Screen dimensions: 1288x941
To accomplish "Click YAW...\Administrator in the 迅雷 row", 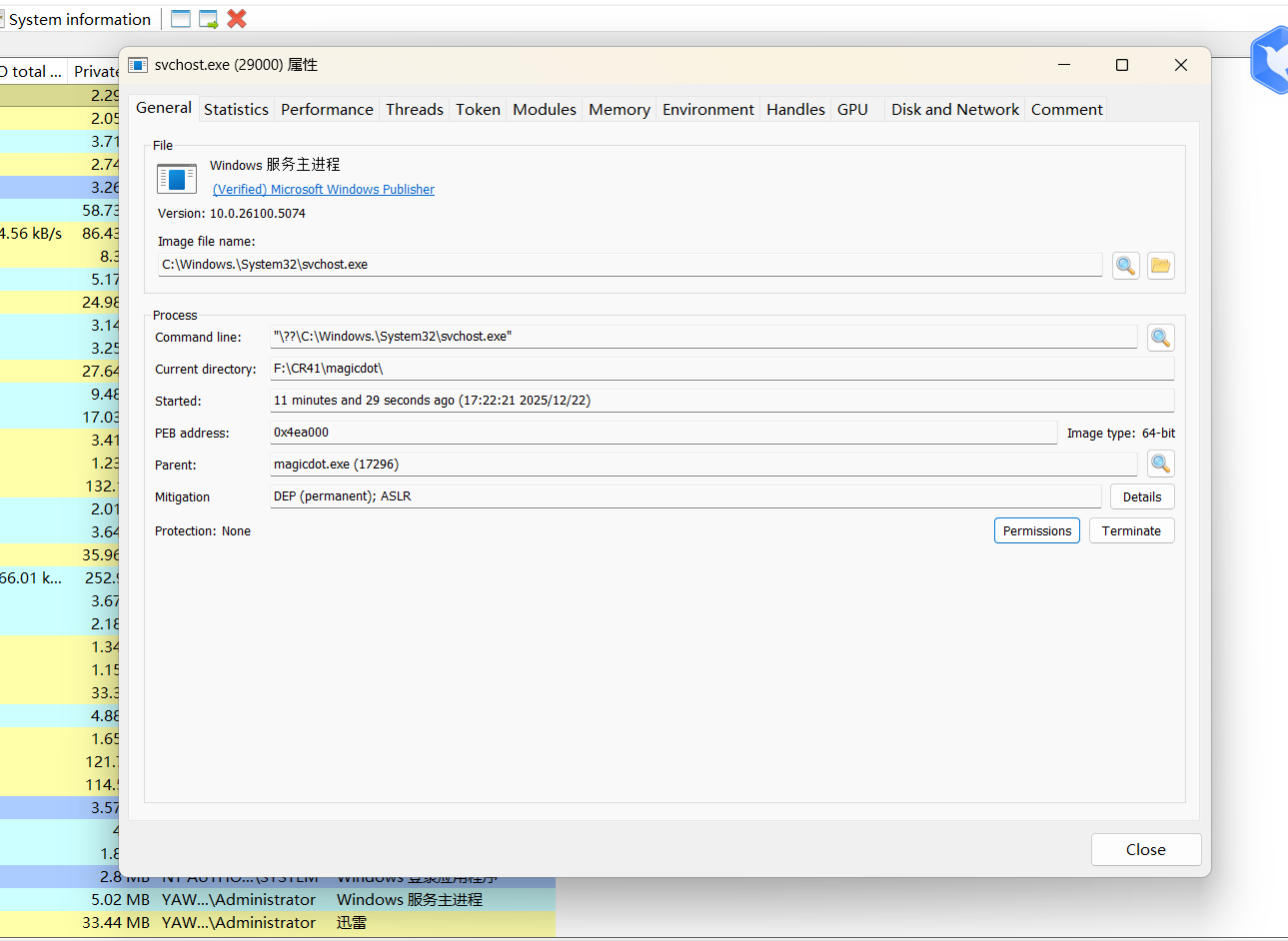I will (x=239, y=923).
